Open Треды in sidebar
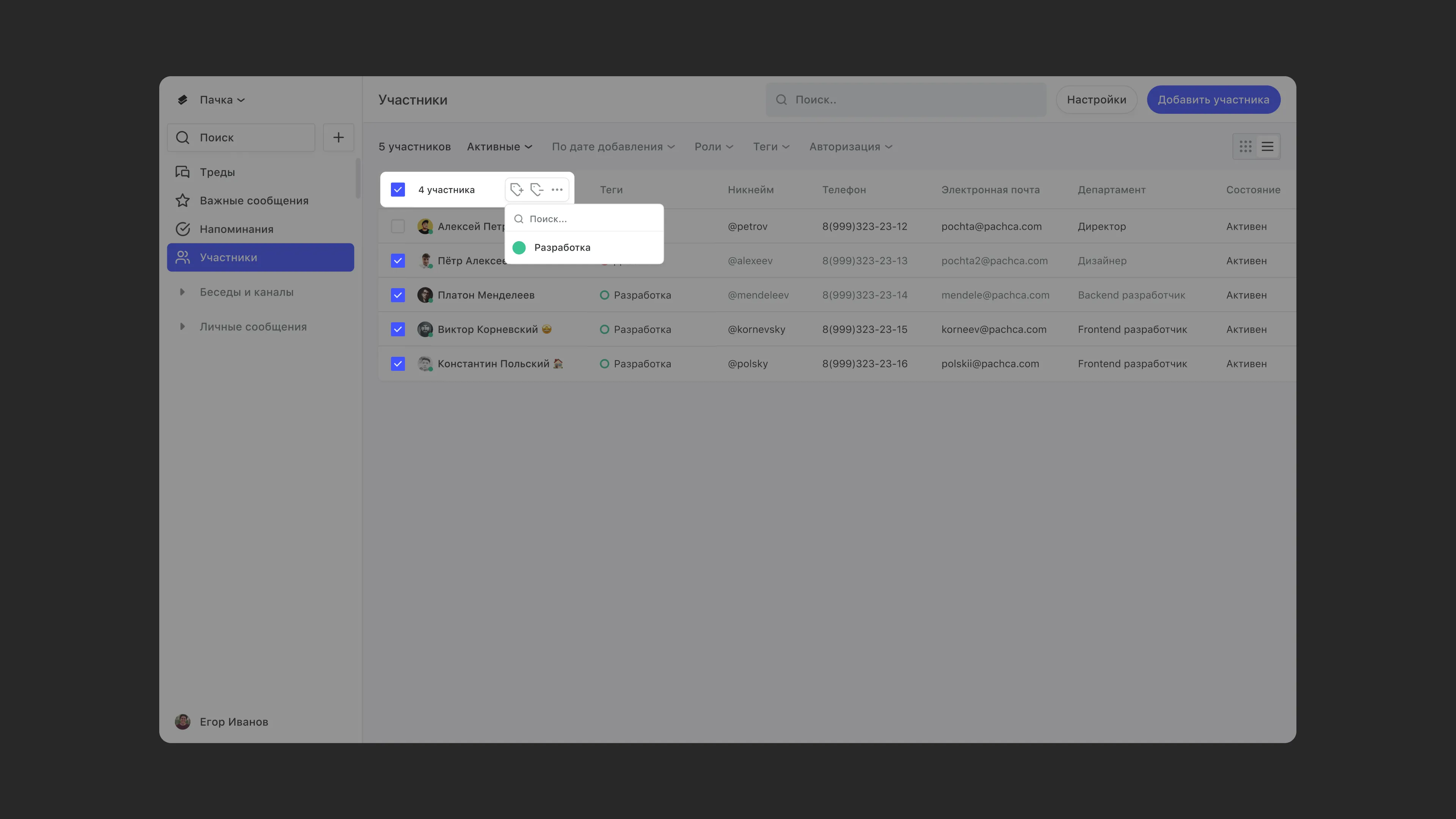This screenshot has width=1456, height=819. click(217, 172)
